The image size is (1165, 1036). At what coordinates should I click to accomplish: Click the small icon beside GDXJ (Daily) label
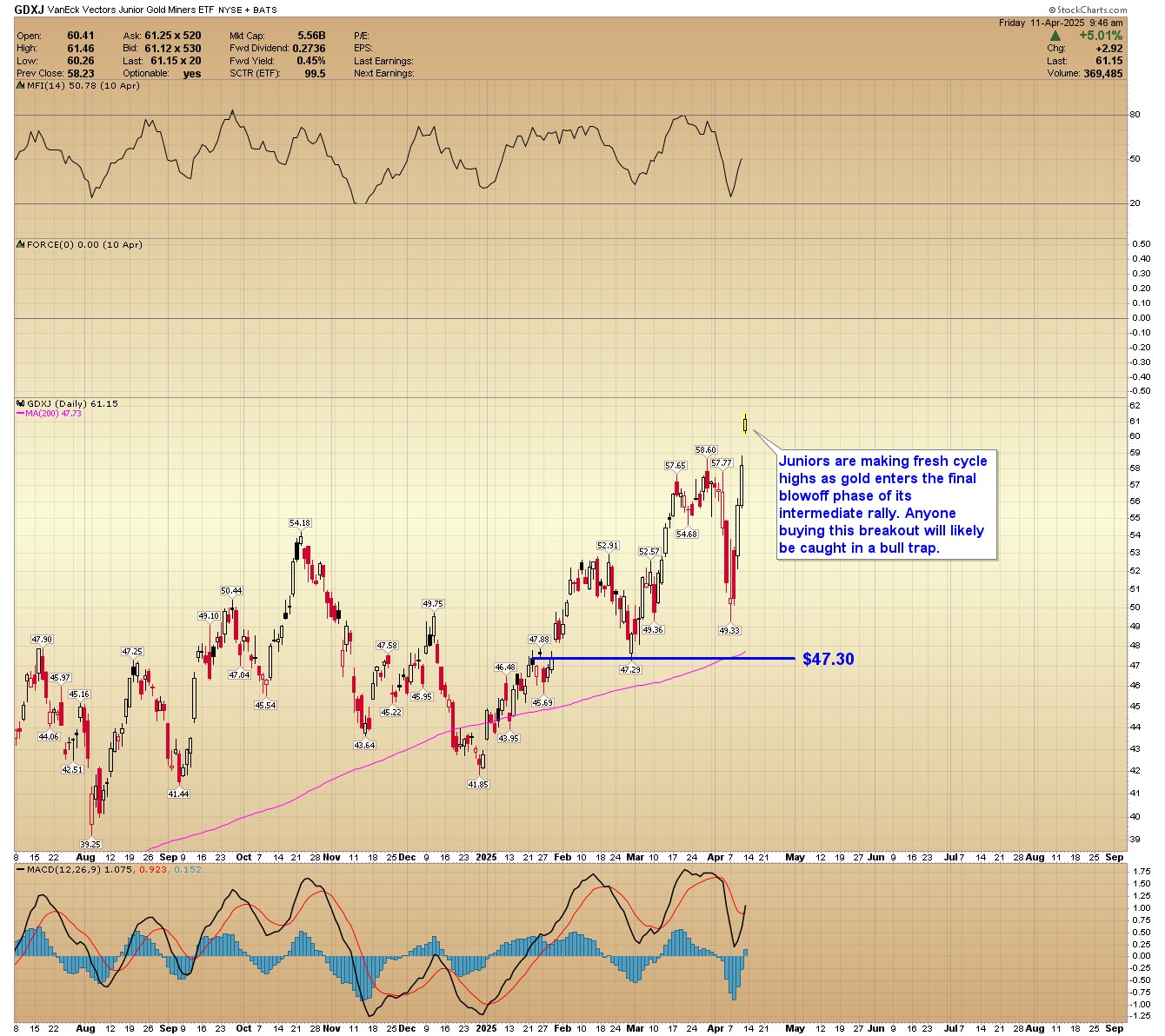(x=21, y=403)
